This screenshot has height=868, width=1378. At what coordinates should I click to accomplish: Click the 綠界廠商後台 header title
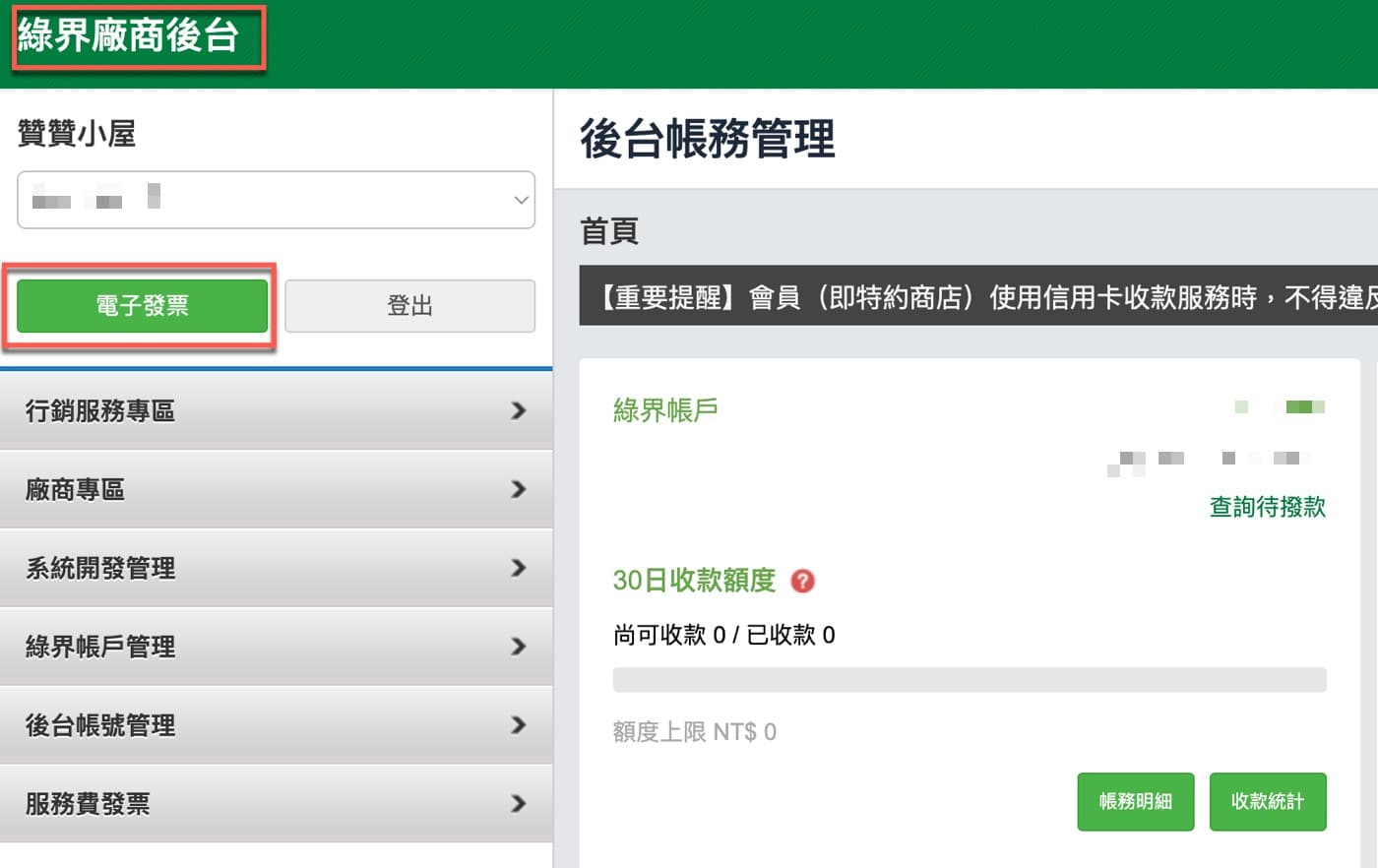point(129,35)
